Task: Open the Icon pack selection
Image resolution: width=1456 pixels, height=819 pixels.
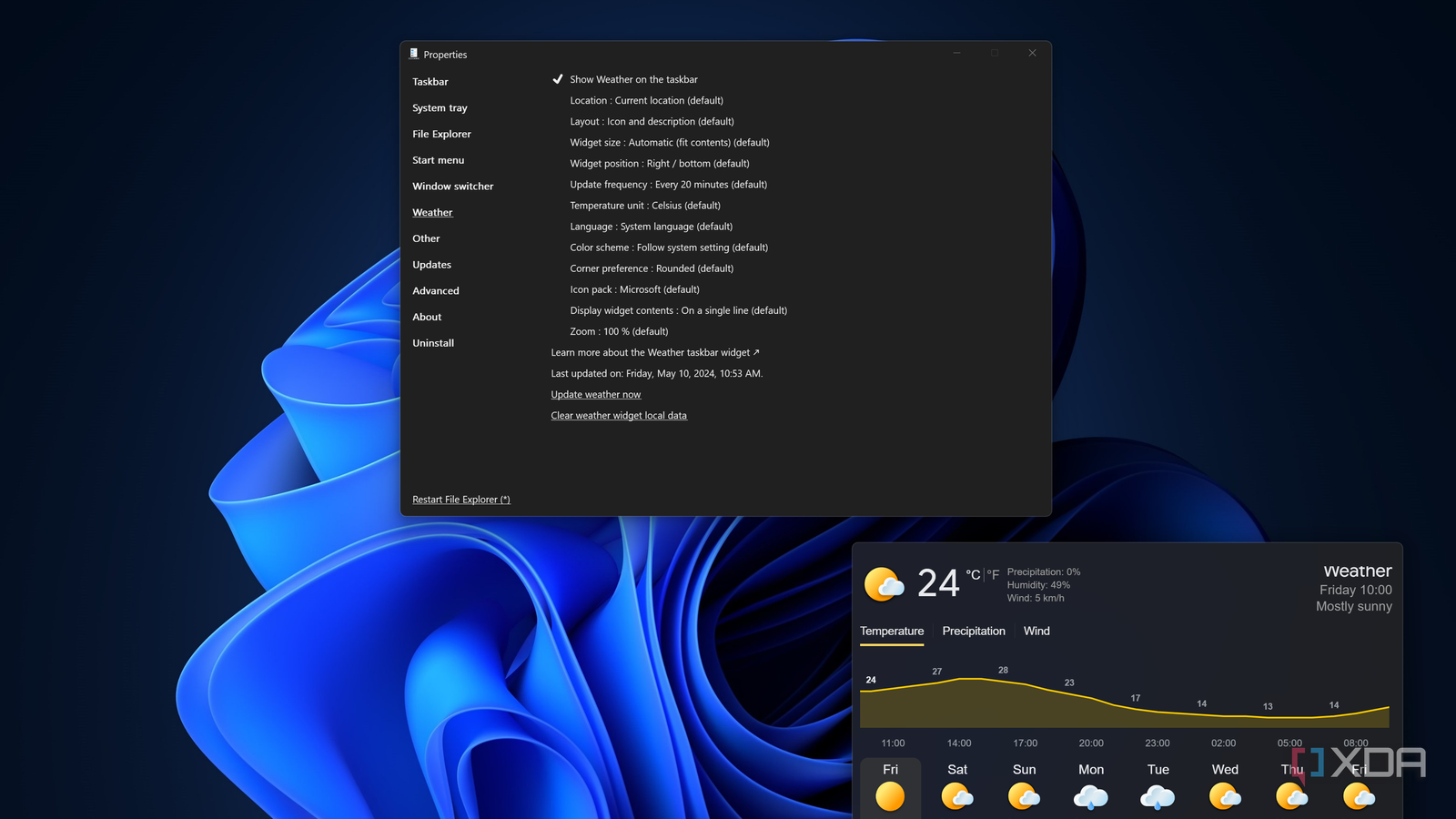Action: click(634, 289)
